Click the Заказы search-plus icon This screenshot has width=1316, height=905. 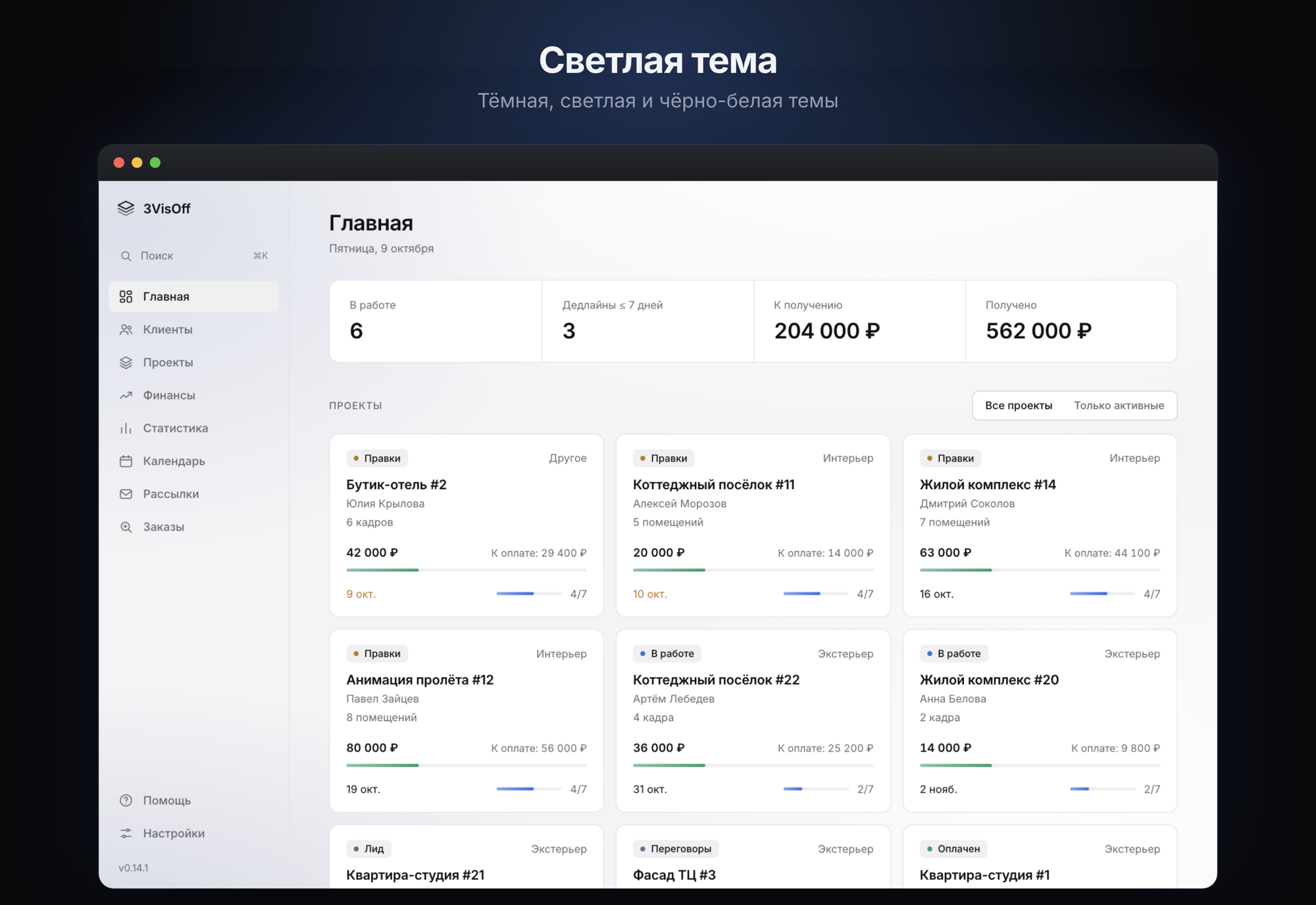126,527
